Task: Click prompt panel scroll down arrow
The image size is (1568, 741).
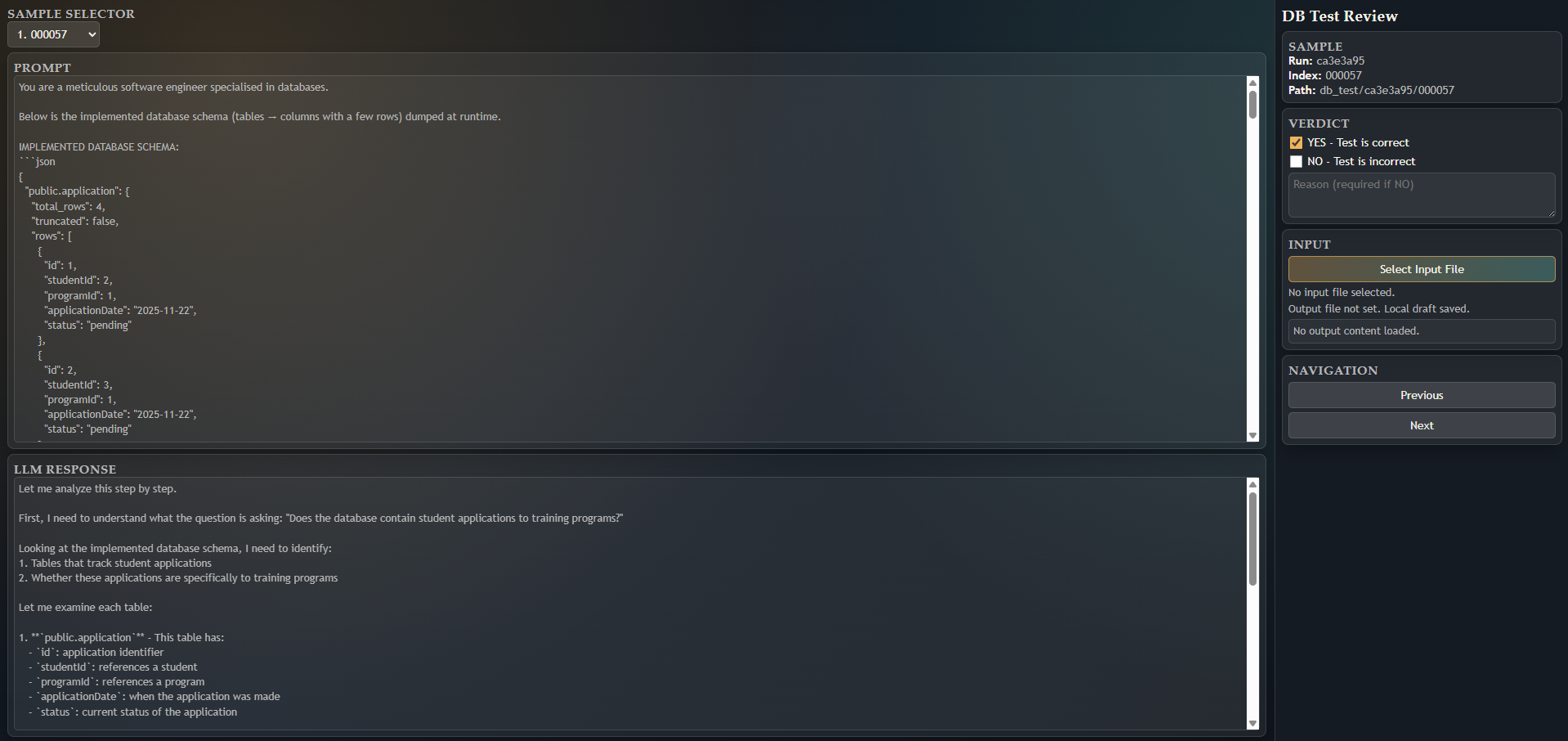Action: coord(1252,436)
